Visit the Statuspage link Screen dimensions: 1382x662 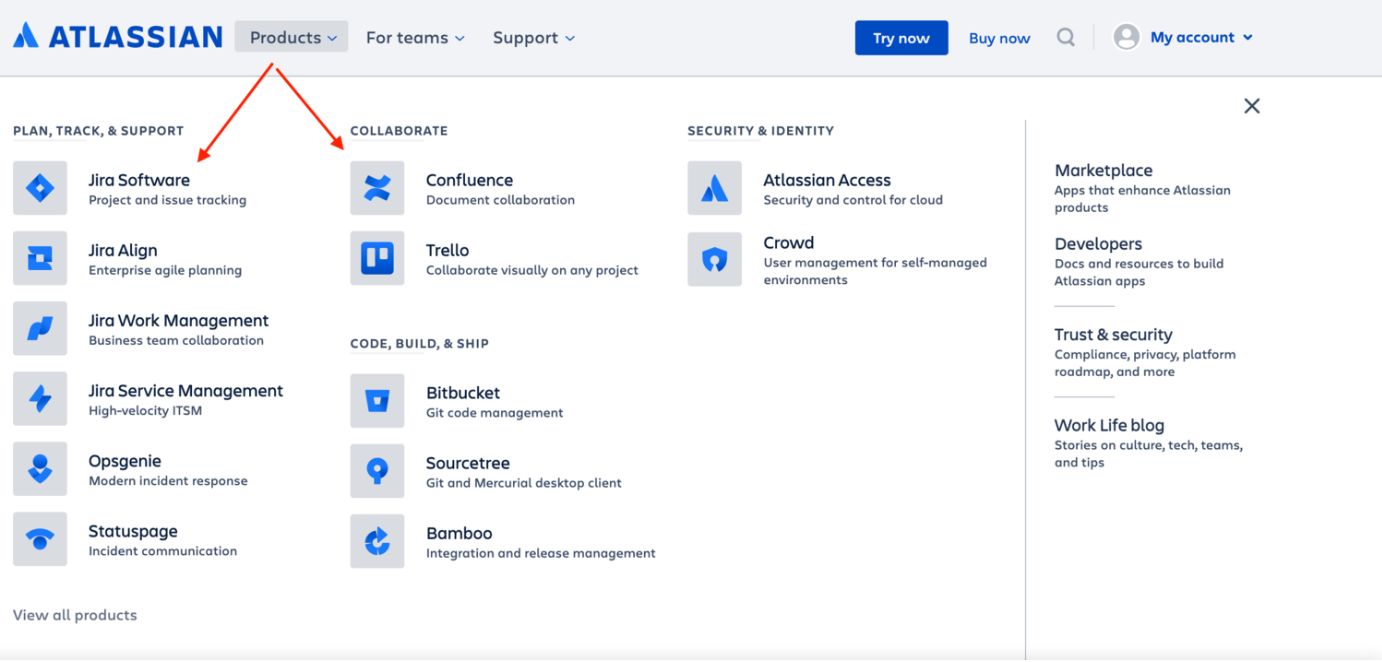click(x=133, y=531)
